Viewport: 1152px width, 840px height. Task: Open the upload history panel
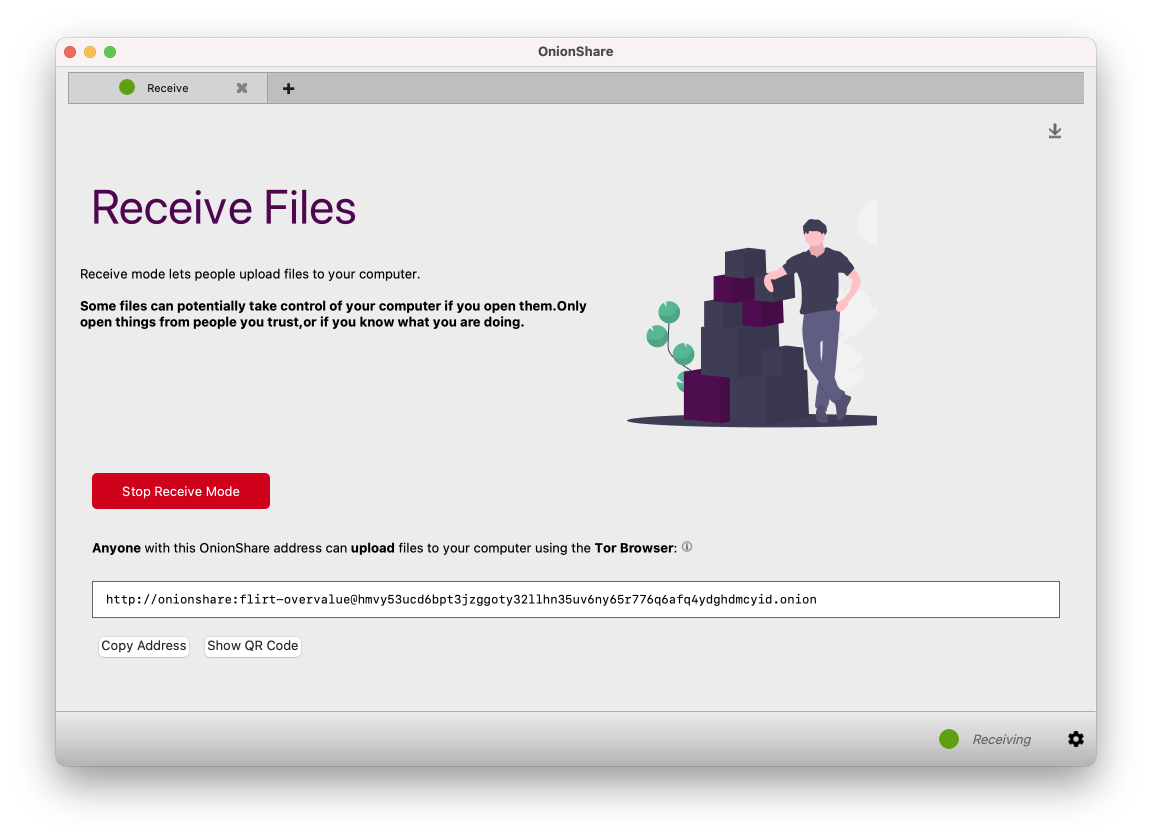[x=1054, y=131]
